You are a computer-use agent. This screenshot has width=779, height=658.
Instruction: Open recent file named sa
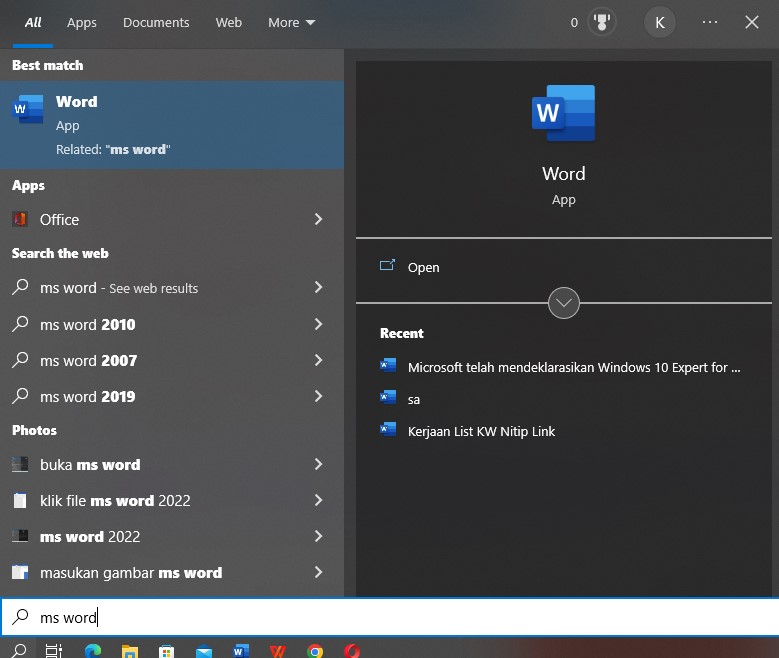pyautogui.click(x=413, y=400)
